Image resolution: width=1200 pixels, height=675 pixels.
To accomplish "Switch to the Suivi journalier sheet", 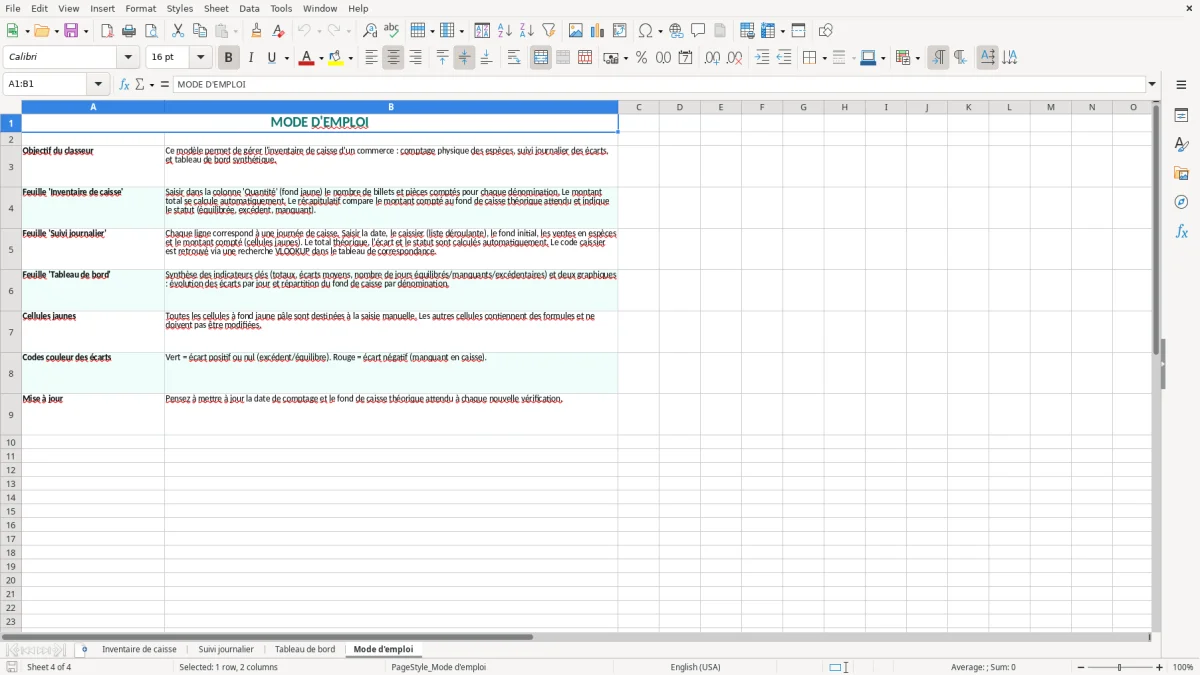I will pos(226,650).
